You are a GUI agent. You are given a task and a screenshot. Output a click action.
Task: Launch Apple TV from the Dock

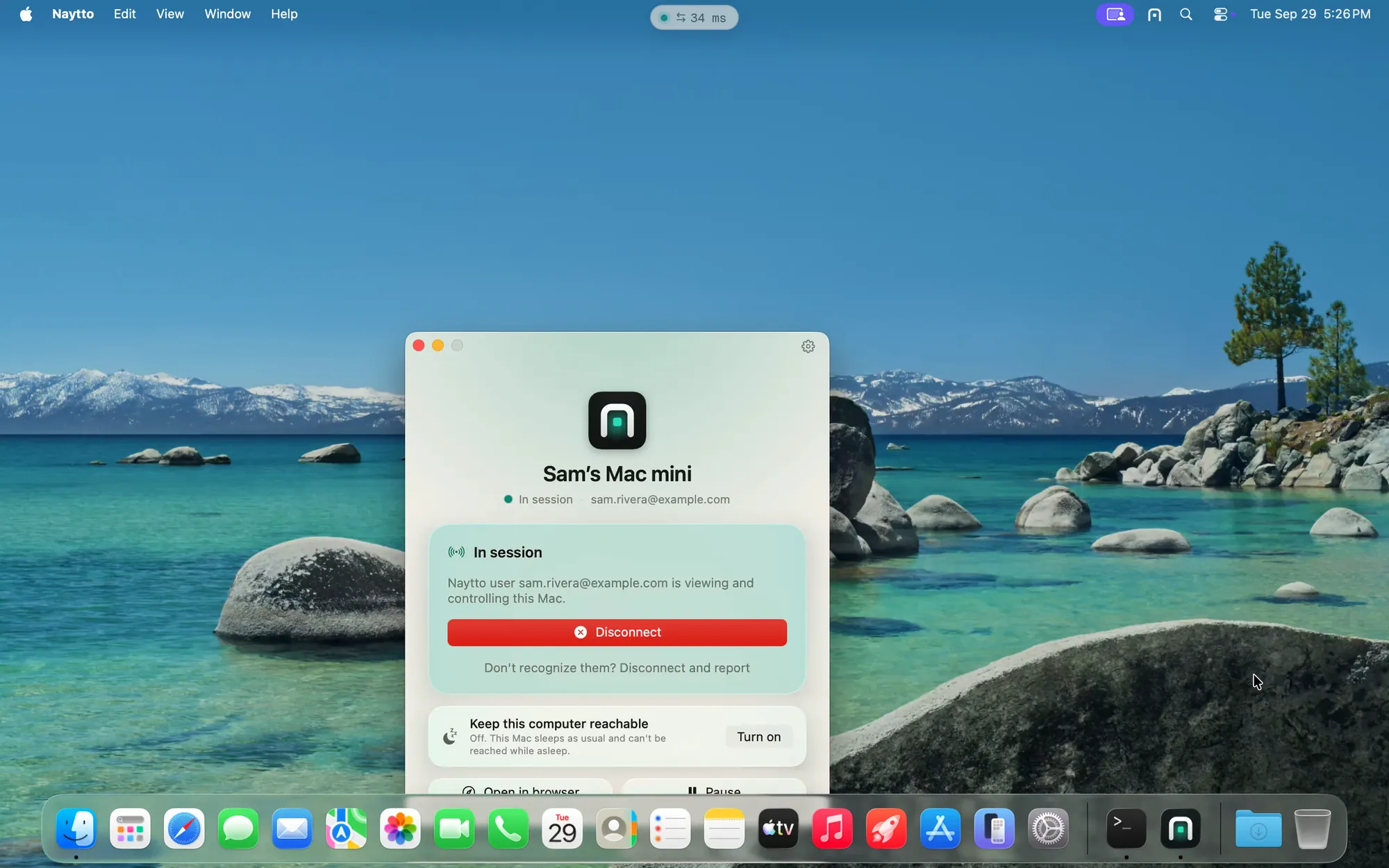(779, 828)
